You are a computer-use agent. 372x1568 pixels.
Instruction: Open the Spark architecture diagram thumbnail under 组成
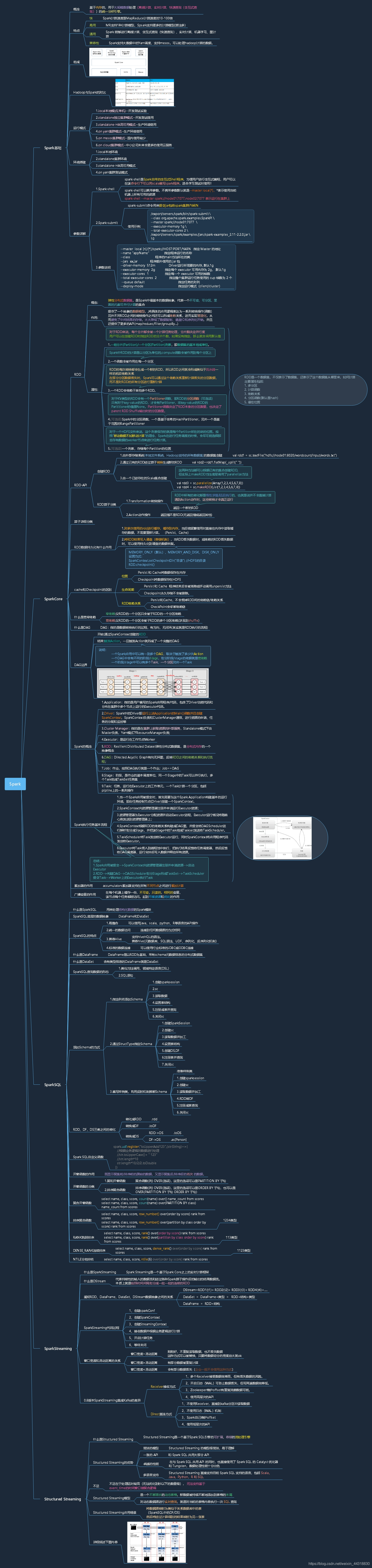coord(119,62)
